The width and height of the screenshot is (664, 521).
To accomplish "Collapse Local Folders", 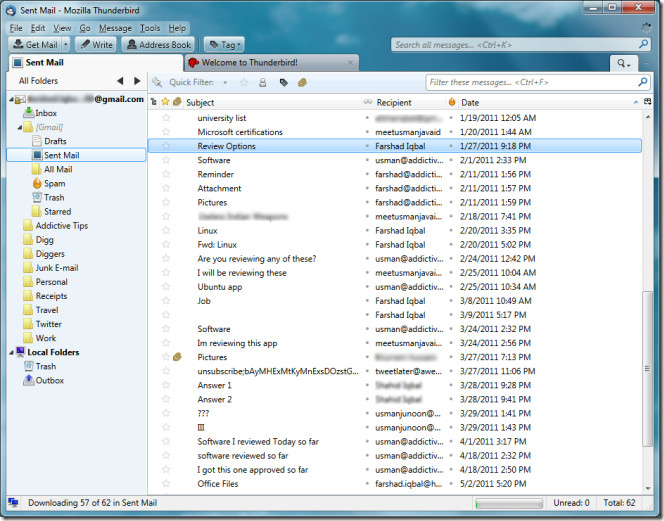I will pos(11,352).
